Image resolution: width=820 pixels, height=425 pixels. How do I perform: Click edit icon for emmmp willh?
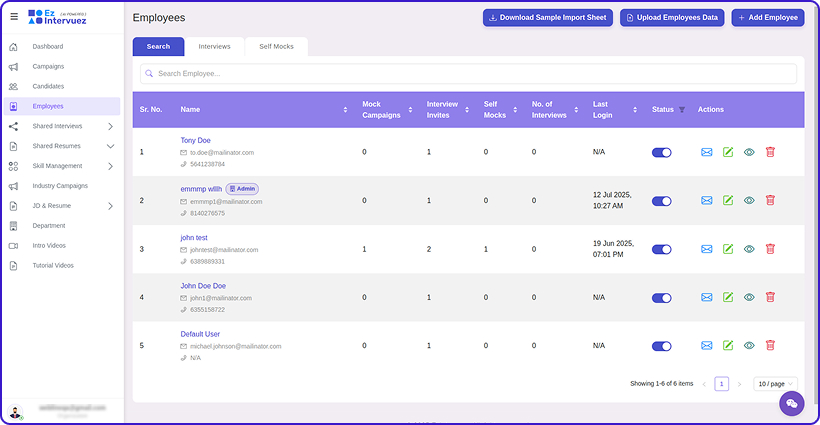coord(728,201)
